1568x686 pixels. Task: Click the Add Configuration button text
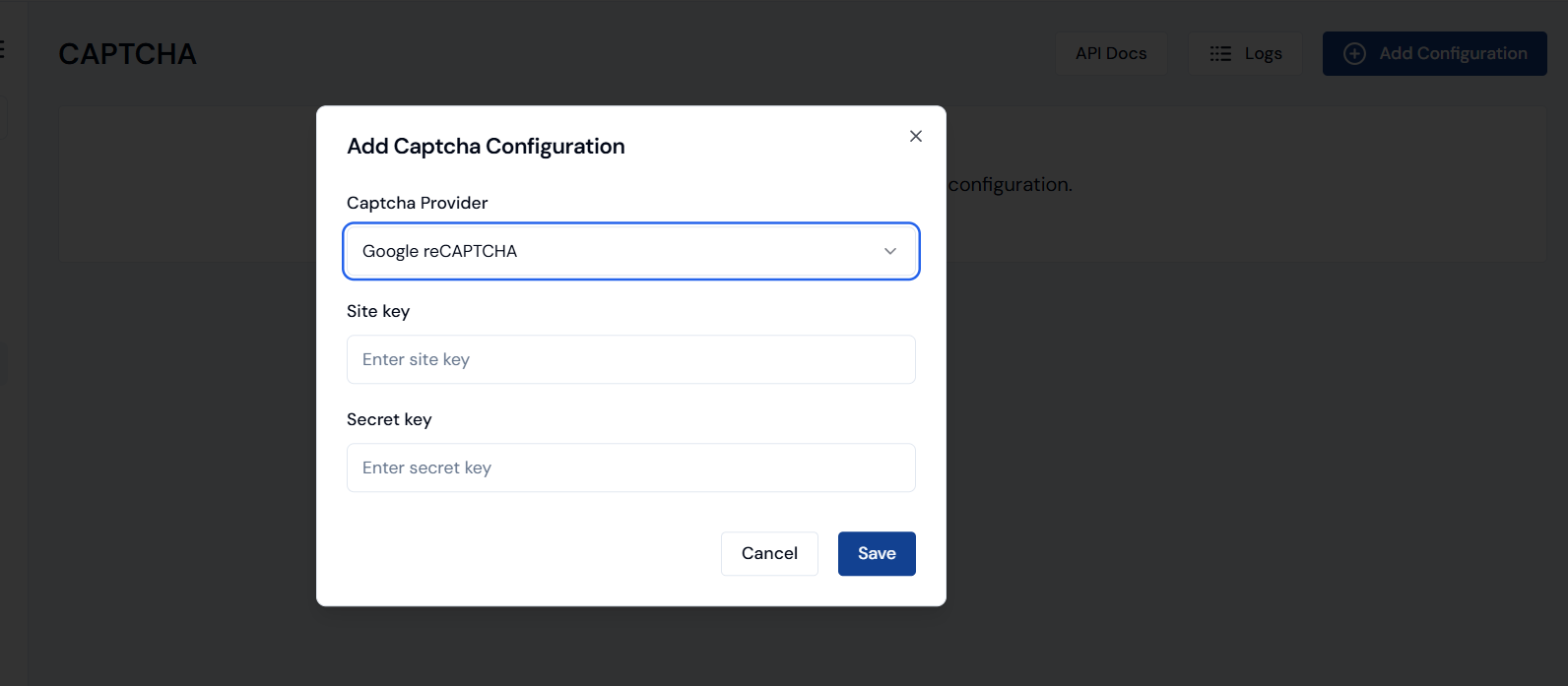(x=1452, y=54)
